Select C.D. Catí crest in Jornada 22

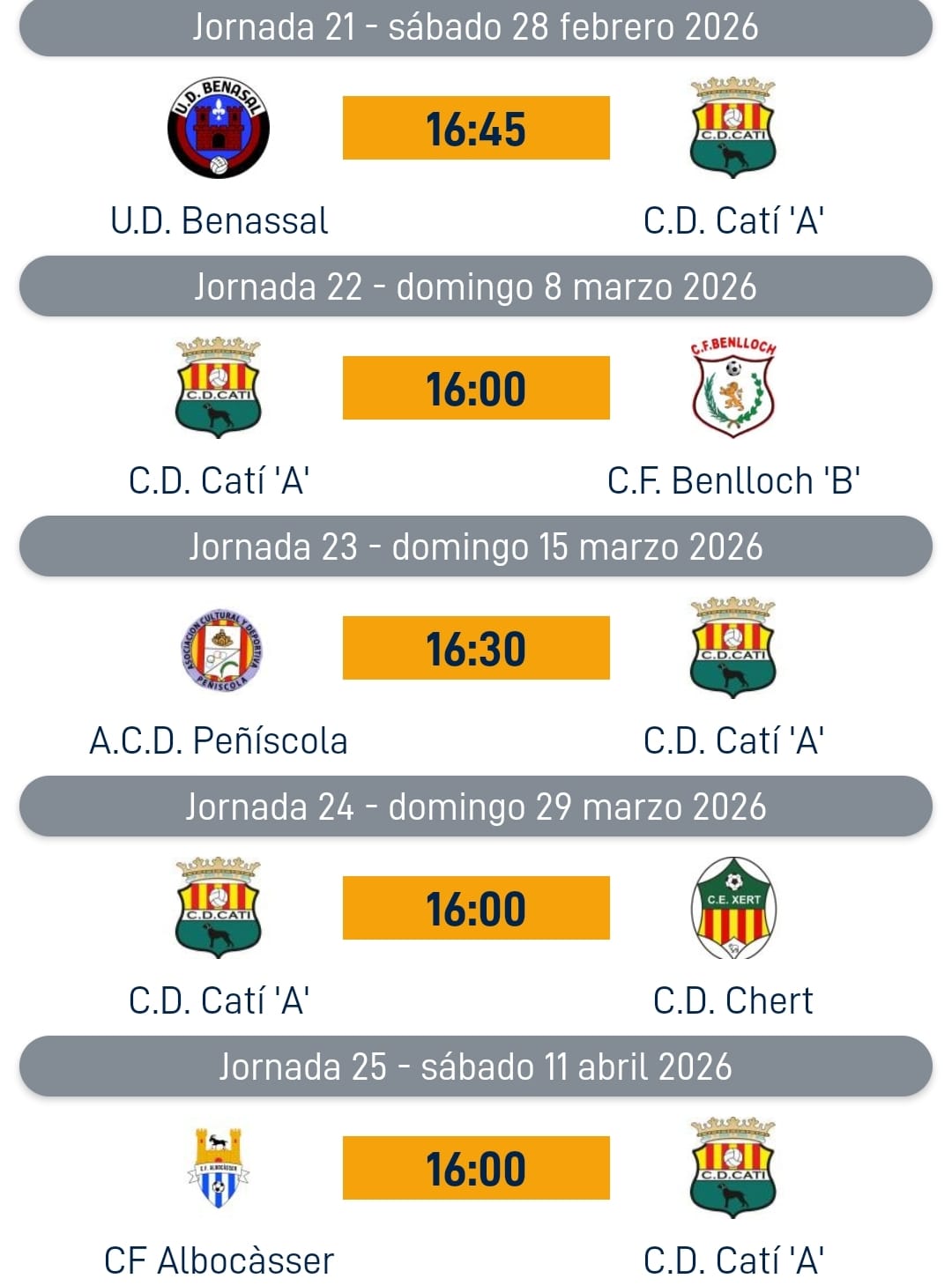pos(219,387)
